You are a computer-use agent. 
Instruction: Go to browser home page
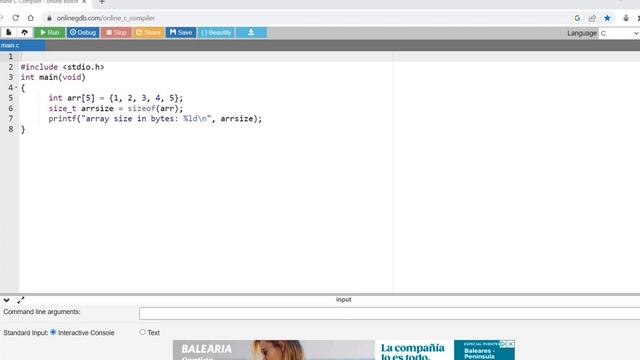point(31,18)
